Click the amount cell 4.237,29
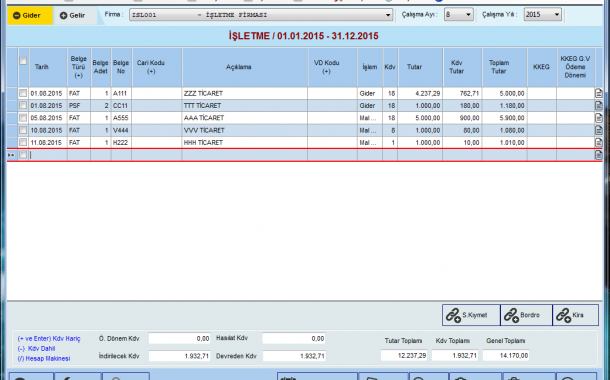 click(420, 93)
